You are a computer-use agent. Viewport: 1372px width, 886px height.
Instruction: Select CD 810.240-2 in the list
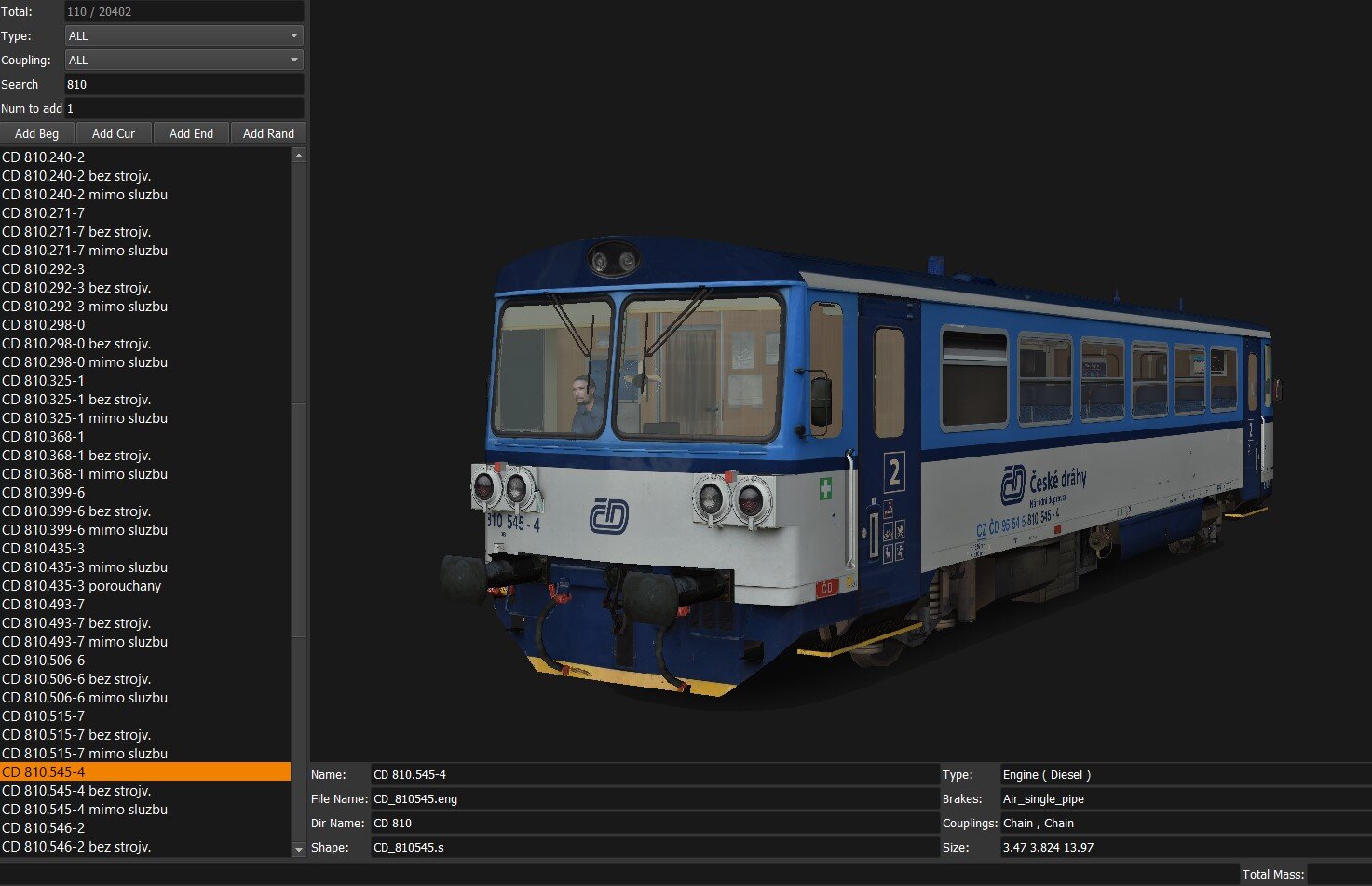145,157
